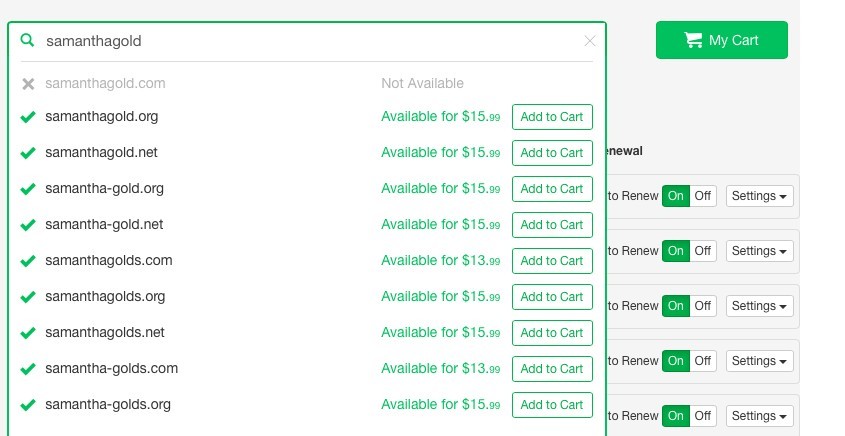The image size is (845, 436).
Task: Turn auto renew On in fourth row
Action: pos(676,361)
